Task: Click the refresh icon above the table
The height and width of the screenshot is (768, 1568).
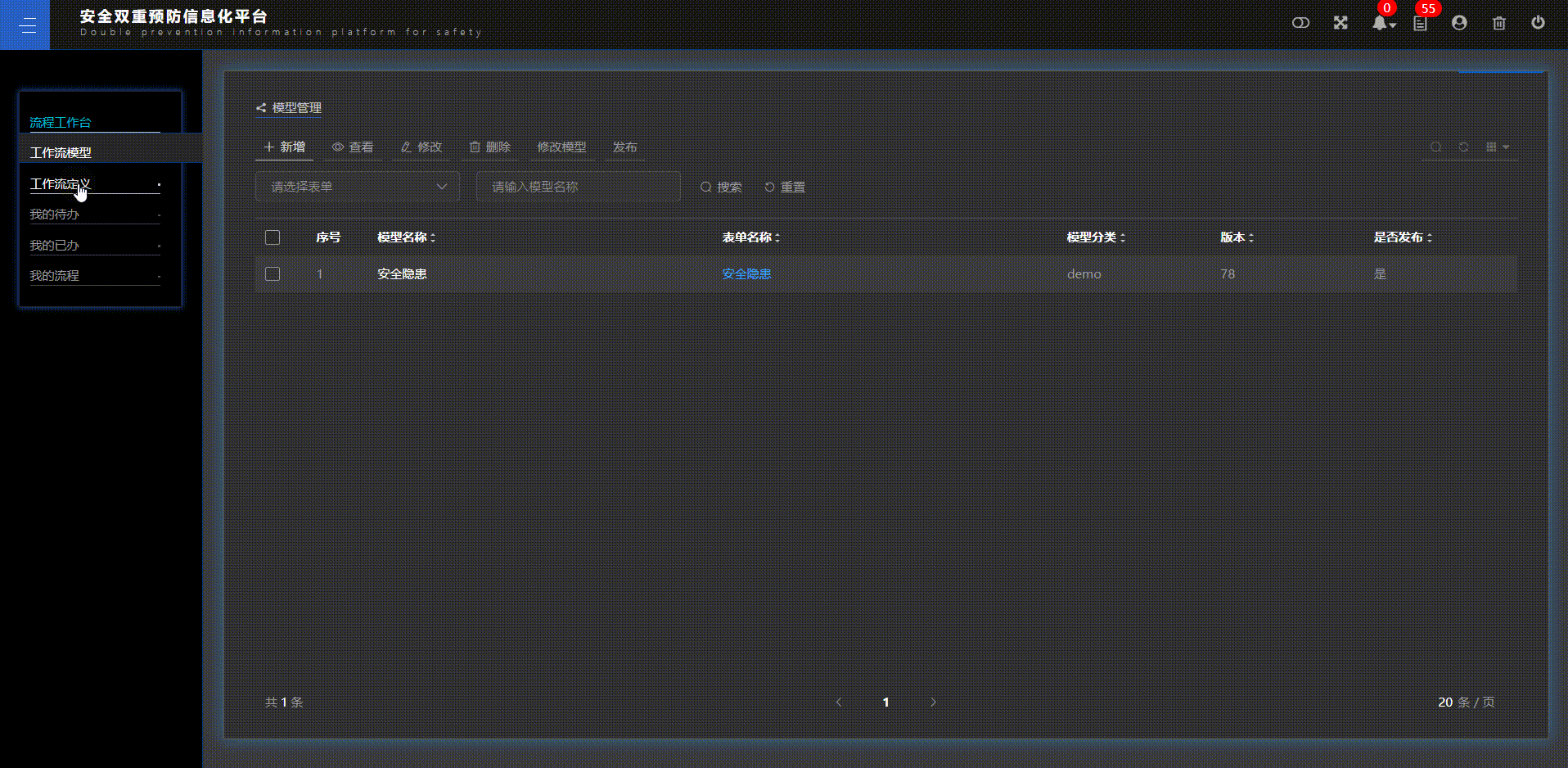Action: 1463,147
